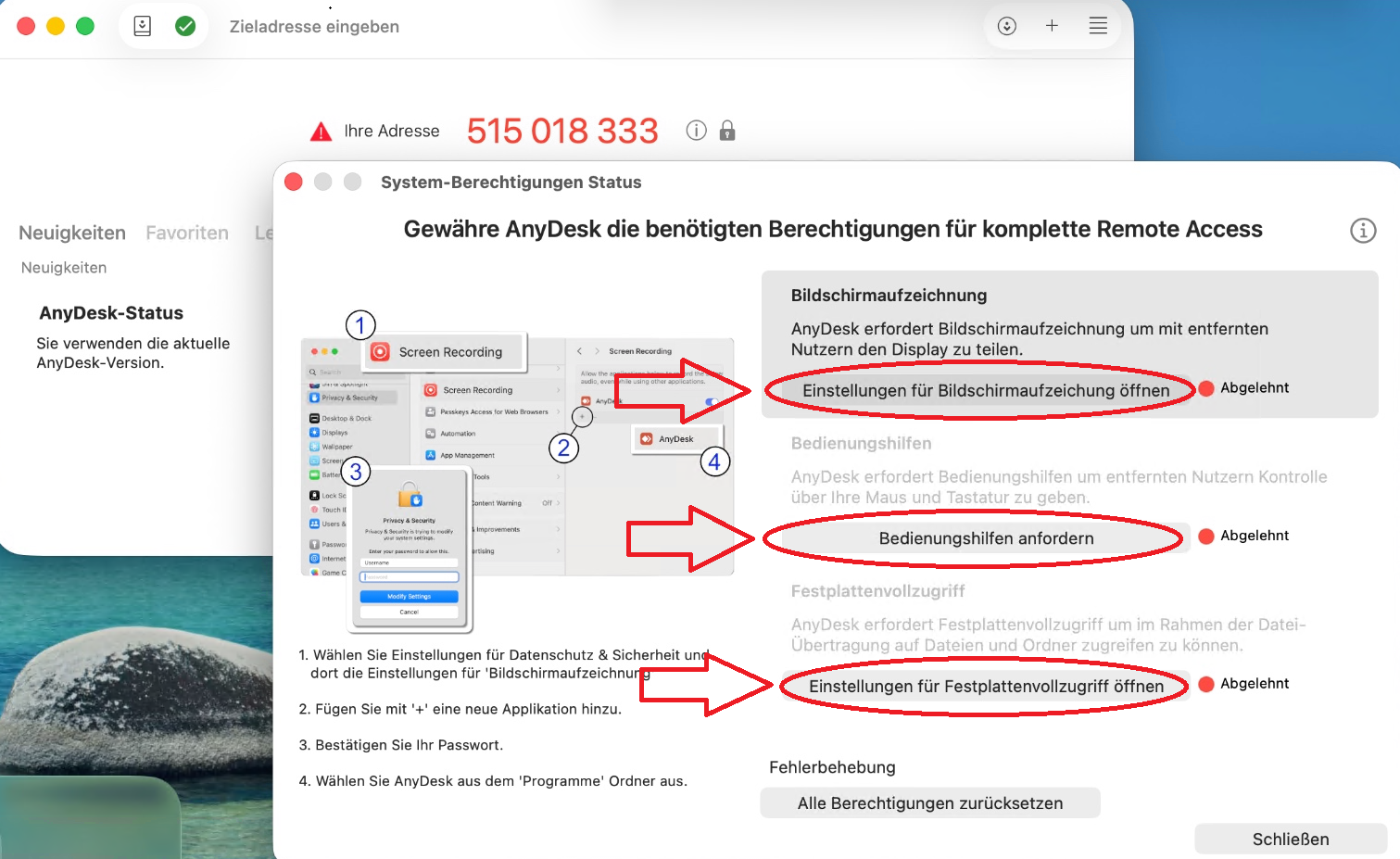Click red status dot beside Bedienungshilfen Abgelehnt
Viewport: 1400px width, 859px height.
(x=1206, y=536)
